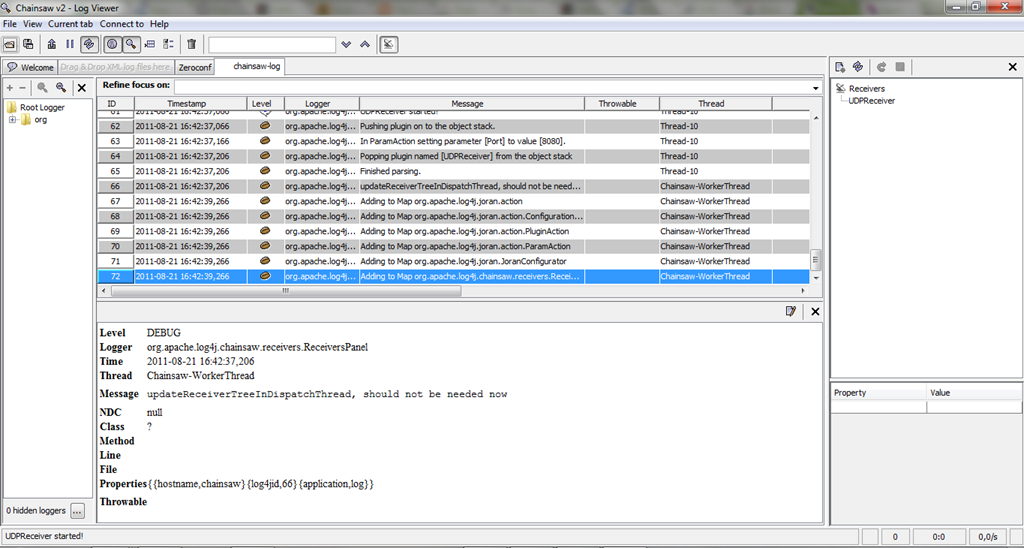Open a log file via toolbar icon
This screenshot has height=548, width=1024.
(x=9, y=44)
